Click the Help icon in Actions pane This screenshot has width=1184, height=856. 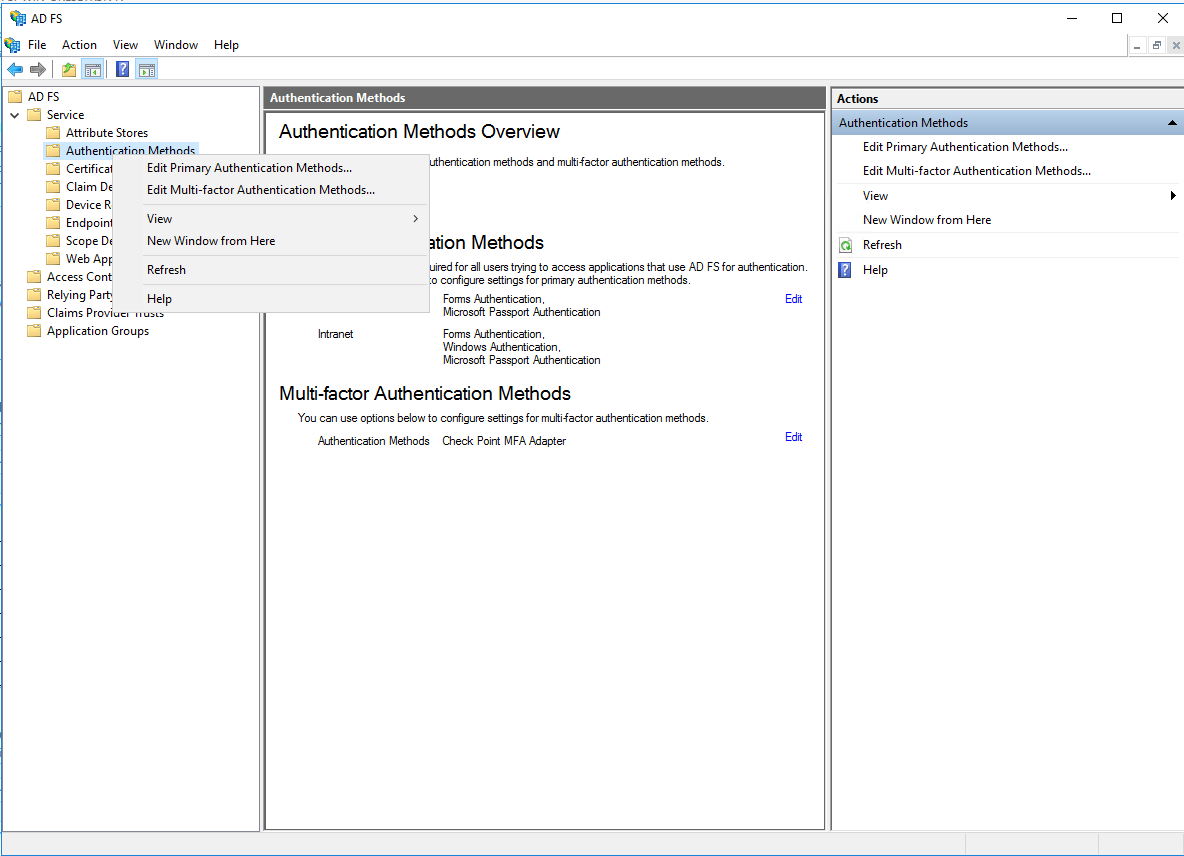(846, 270)
